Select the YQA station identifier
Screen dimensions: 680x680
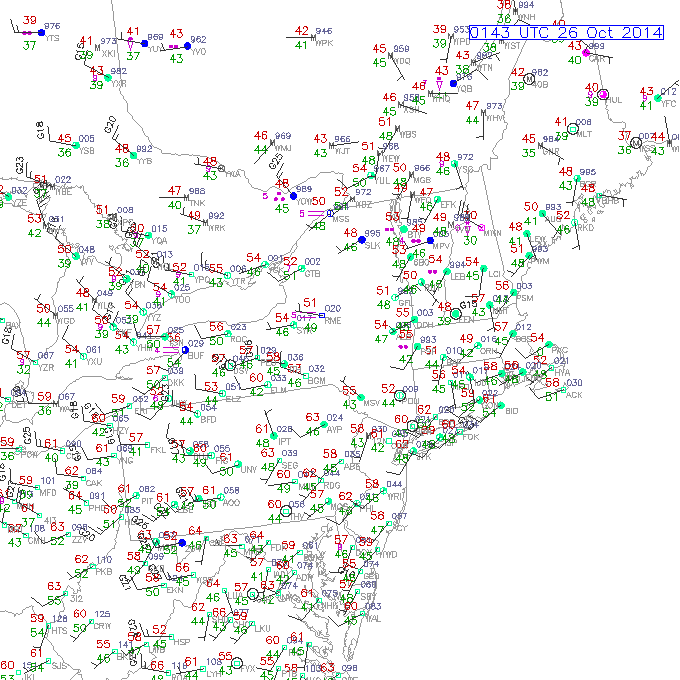click(160, 240)
